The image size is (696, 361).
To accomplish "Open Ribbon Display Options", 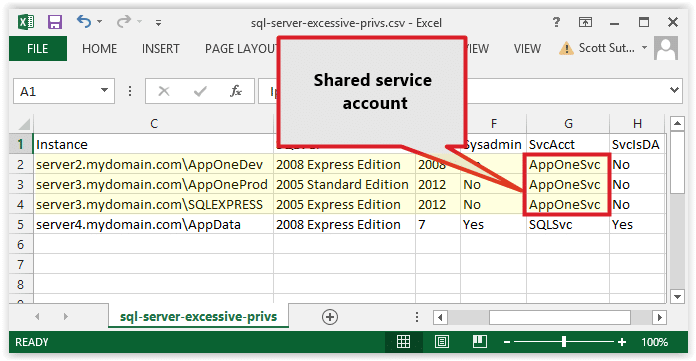I will coord(585,22).
